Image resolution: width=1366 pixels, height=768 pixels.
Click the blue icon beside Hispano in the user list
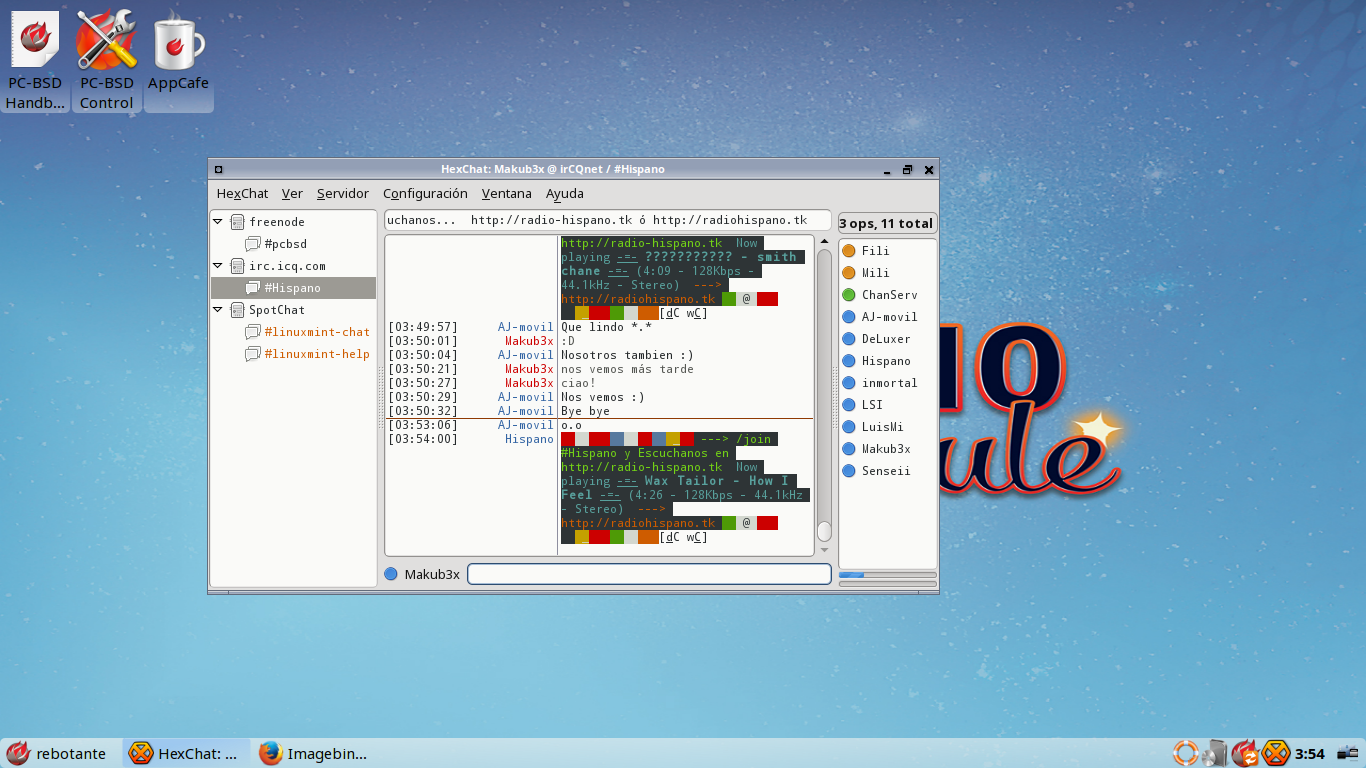(849, 361)
